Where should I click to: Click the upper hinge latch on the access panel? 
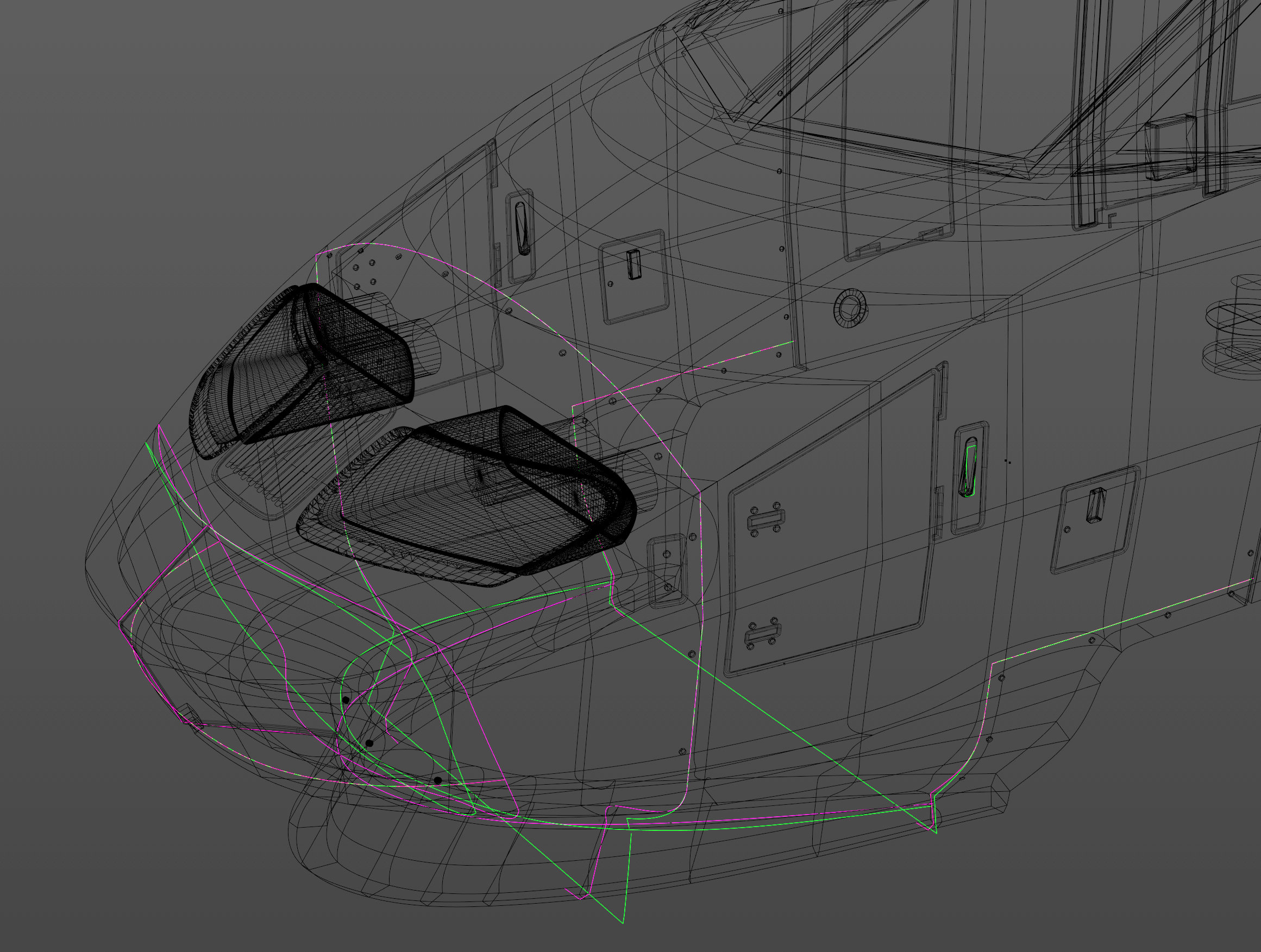click(766, 520)
